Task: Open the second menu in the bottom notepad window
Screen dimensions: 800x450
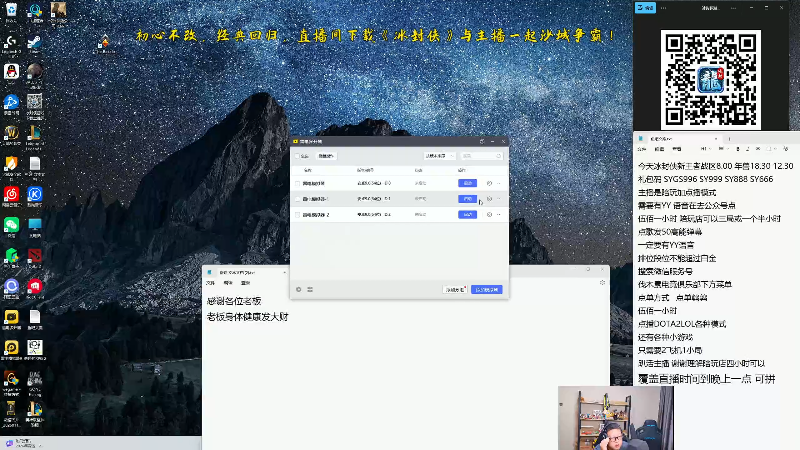Action: point(228,283)
